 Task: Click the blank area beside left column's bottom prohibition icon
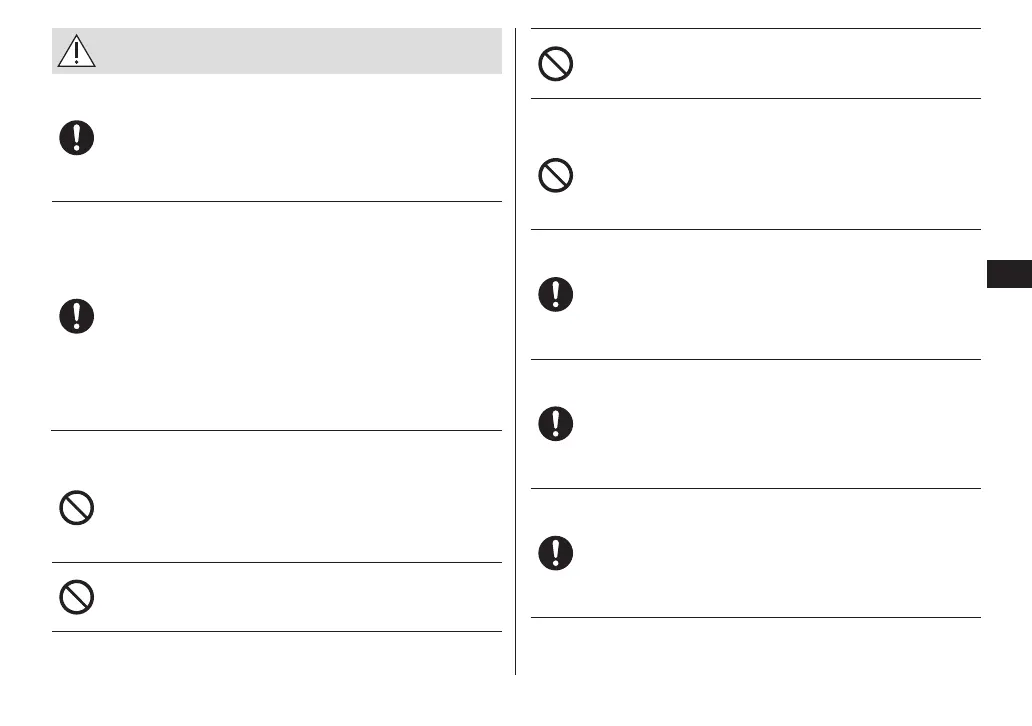[x=300, y=597]
